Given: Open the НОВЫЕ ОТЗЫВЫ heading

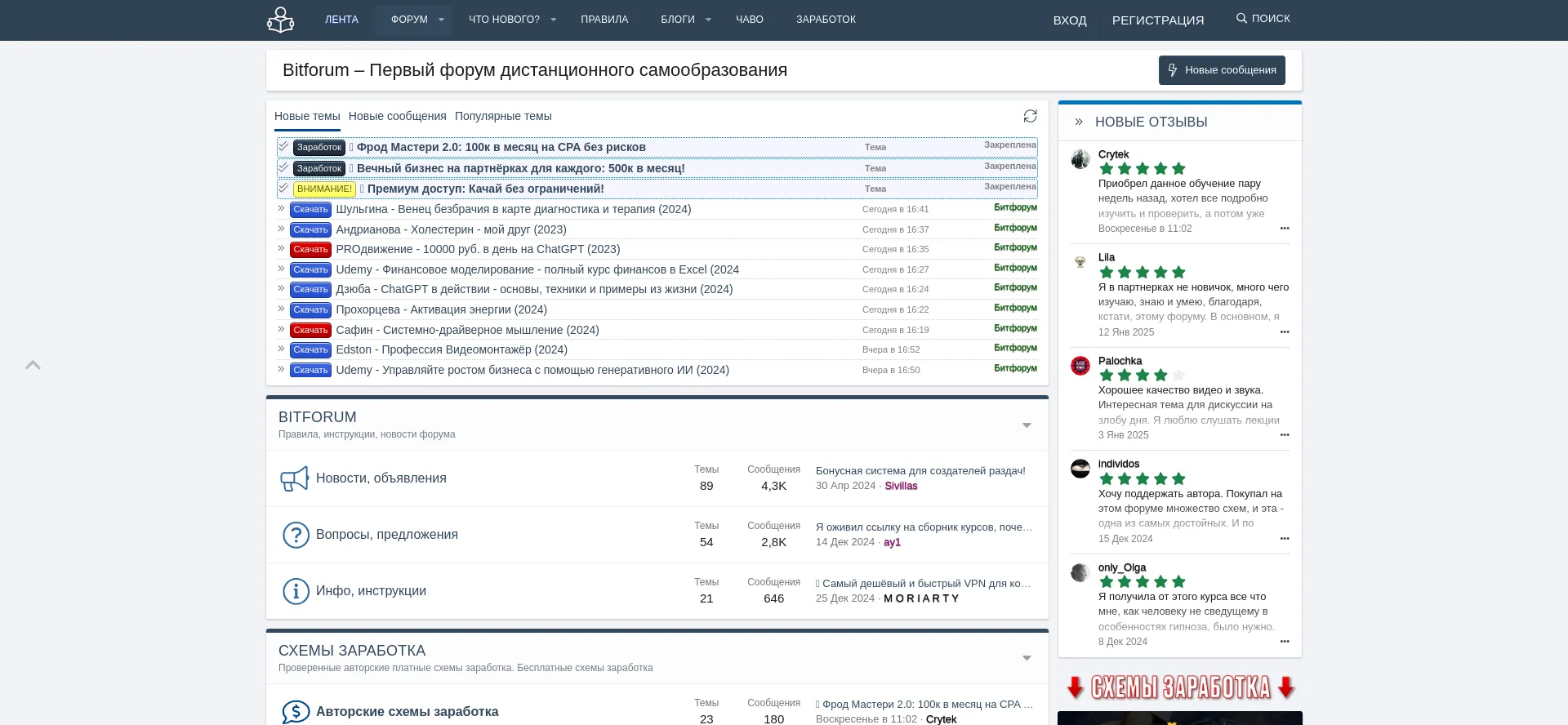Looking at the screenshot, I should [x=1151, y=122].
